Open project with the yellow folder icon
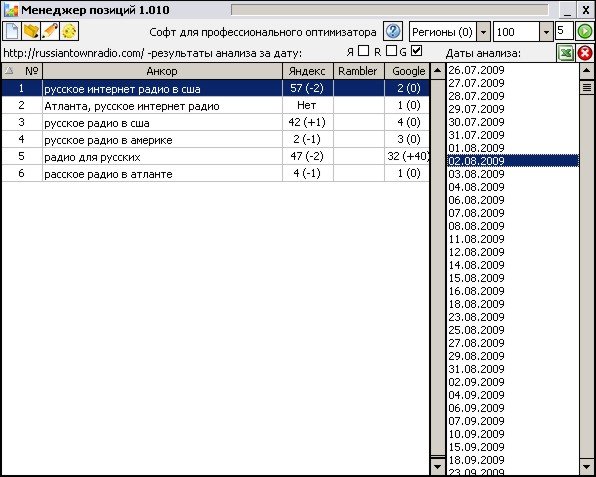Viewport: 596px width, 477px height. click(x=31, y=31)
